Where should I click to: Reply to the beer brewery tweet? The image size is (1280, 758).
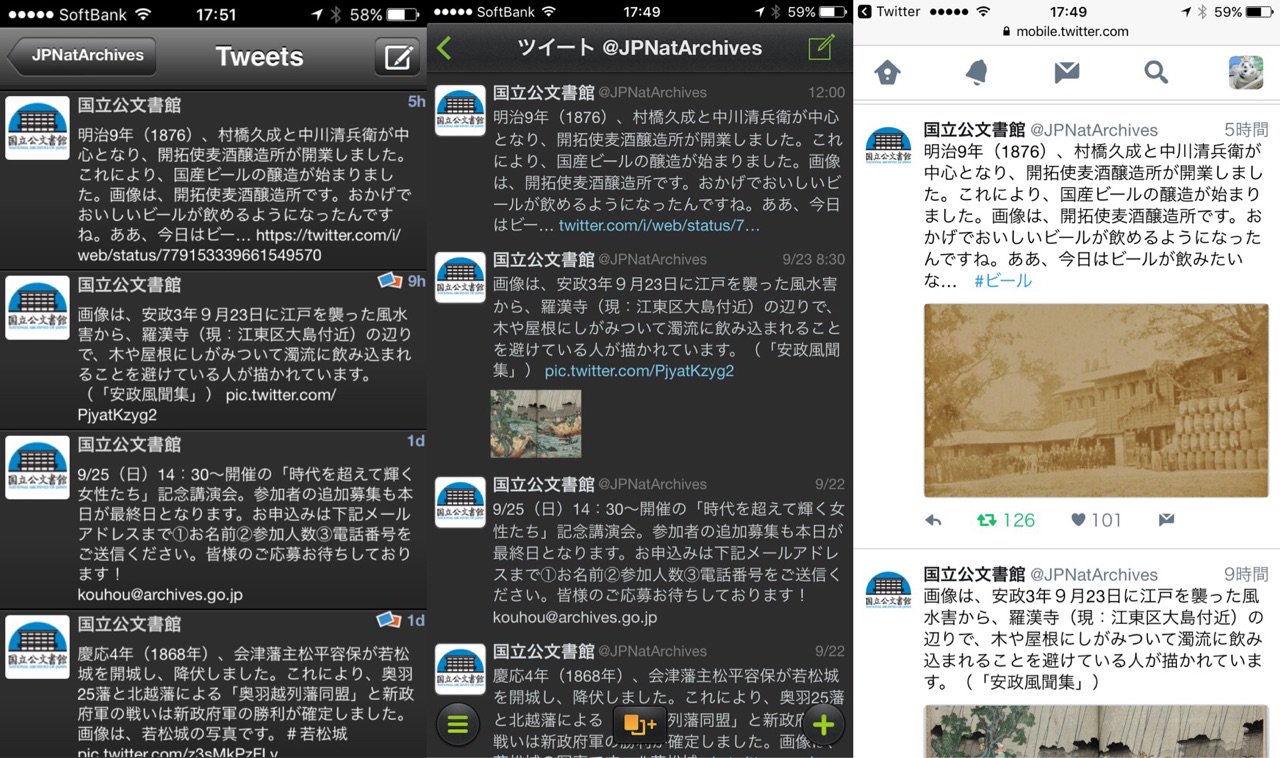(x=933, y=520)
